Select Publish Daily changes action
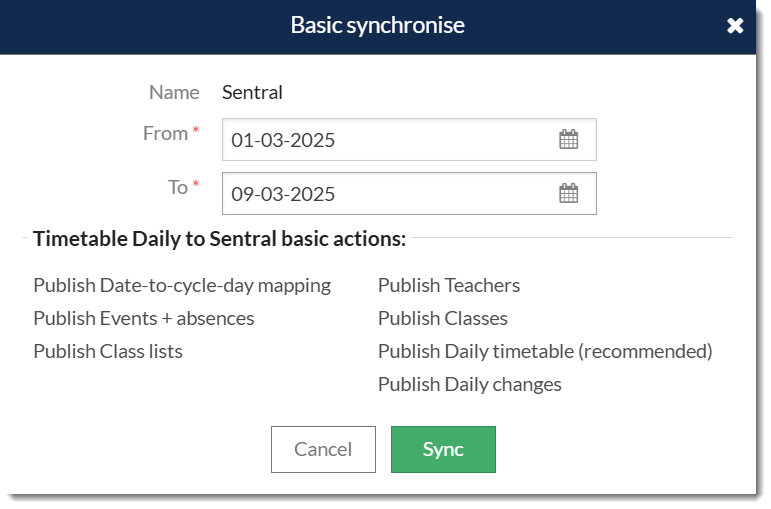The image size is (771, 509). (x=470, y=385)
